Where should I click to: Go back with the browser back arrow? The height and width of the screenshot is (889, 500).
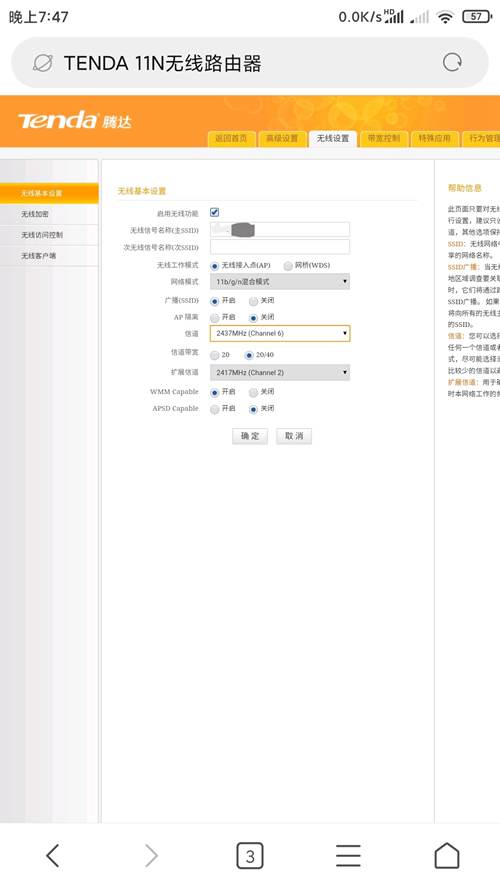click(x=53, y=856)
